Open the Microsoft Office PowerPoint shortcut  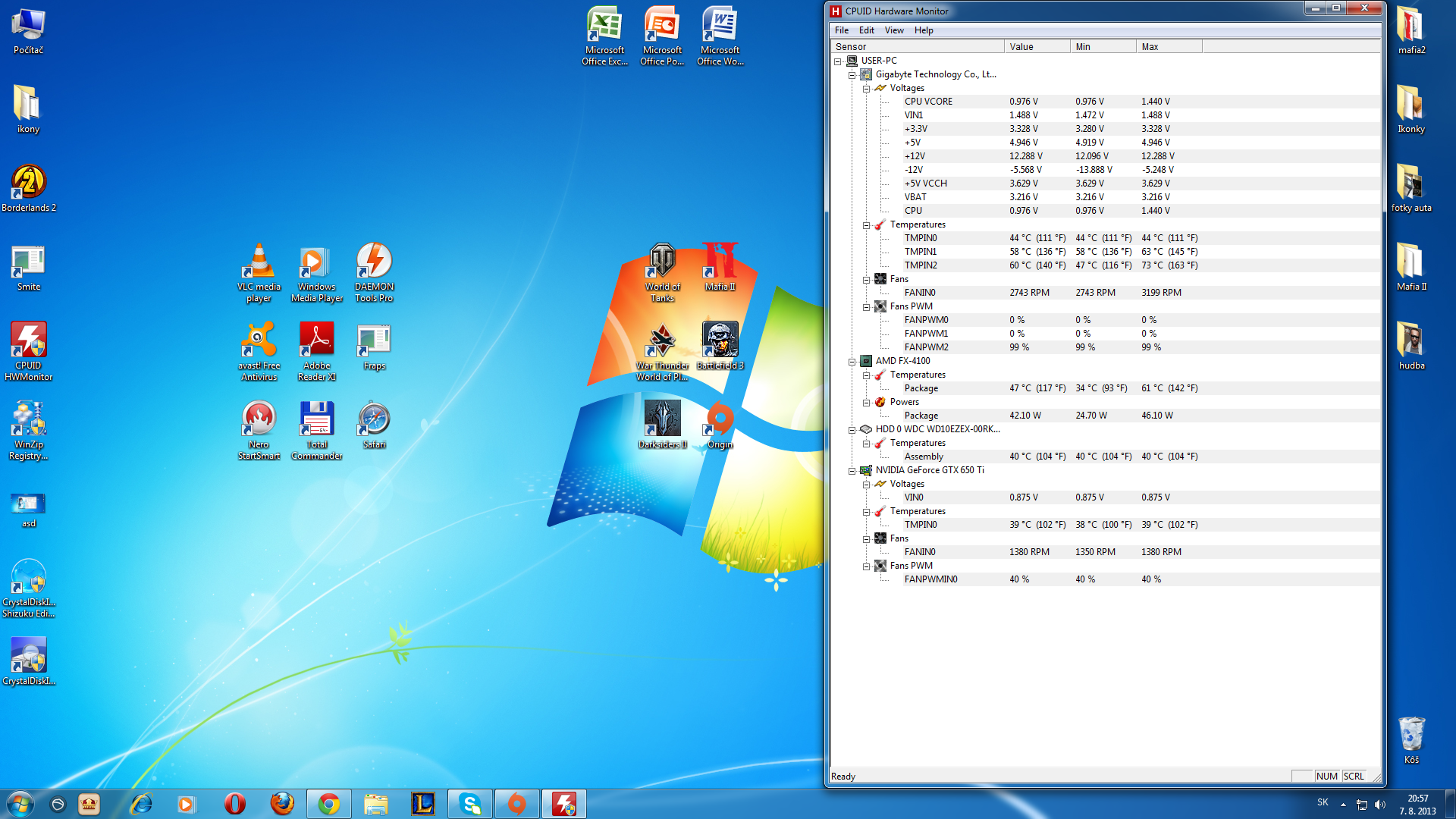click(662, 36)
